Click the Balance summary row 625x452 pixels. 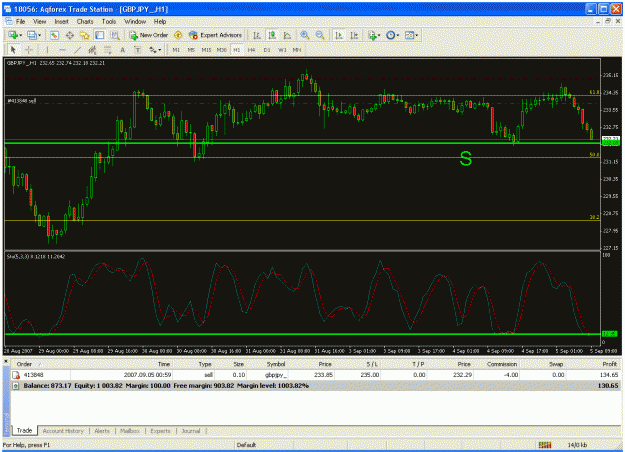tap(316, 385)
